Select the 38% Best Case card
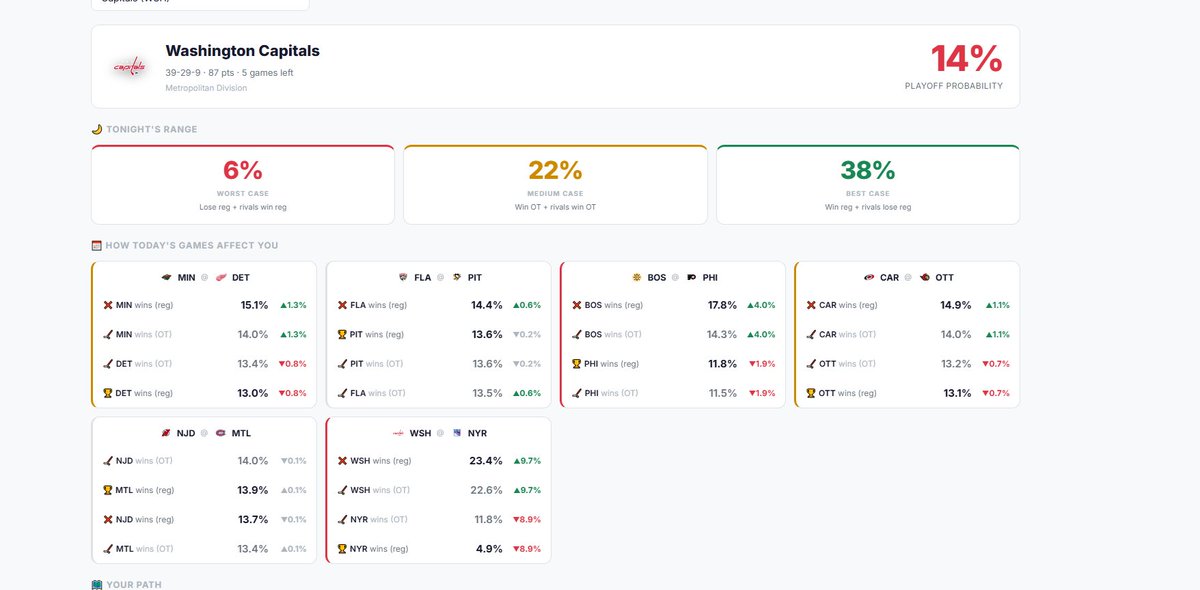1200x590 pixels. 868,185
